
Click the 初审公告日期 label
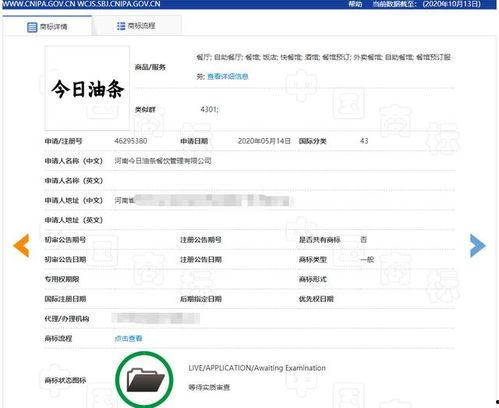[65, 259]
